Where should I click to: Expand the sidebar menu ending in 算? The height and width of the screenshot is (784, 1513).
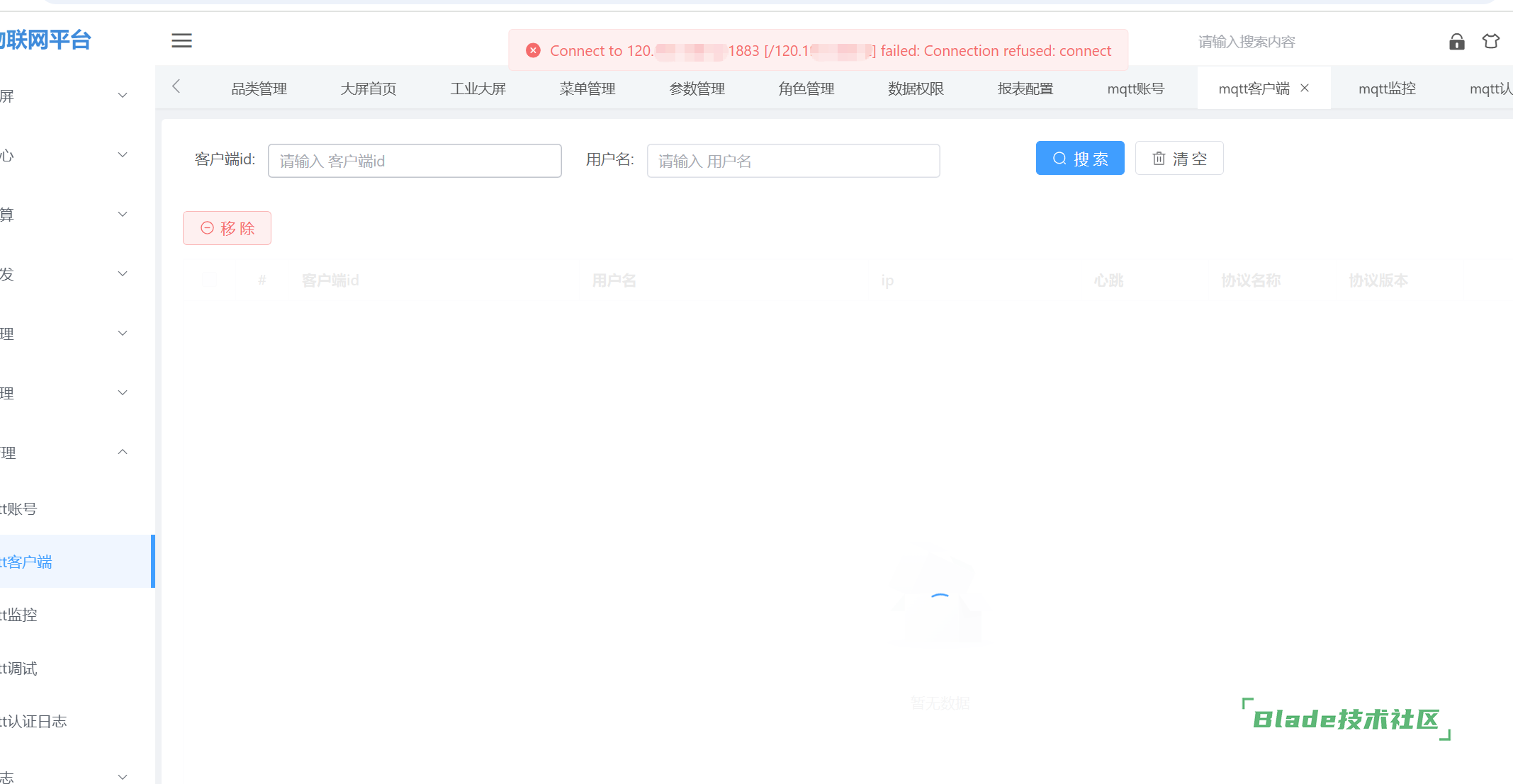tap(77, 215)
